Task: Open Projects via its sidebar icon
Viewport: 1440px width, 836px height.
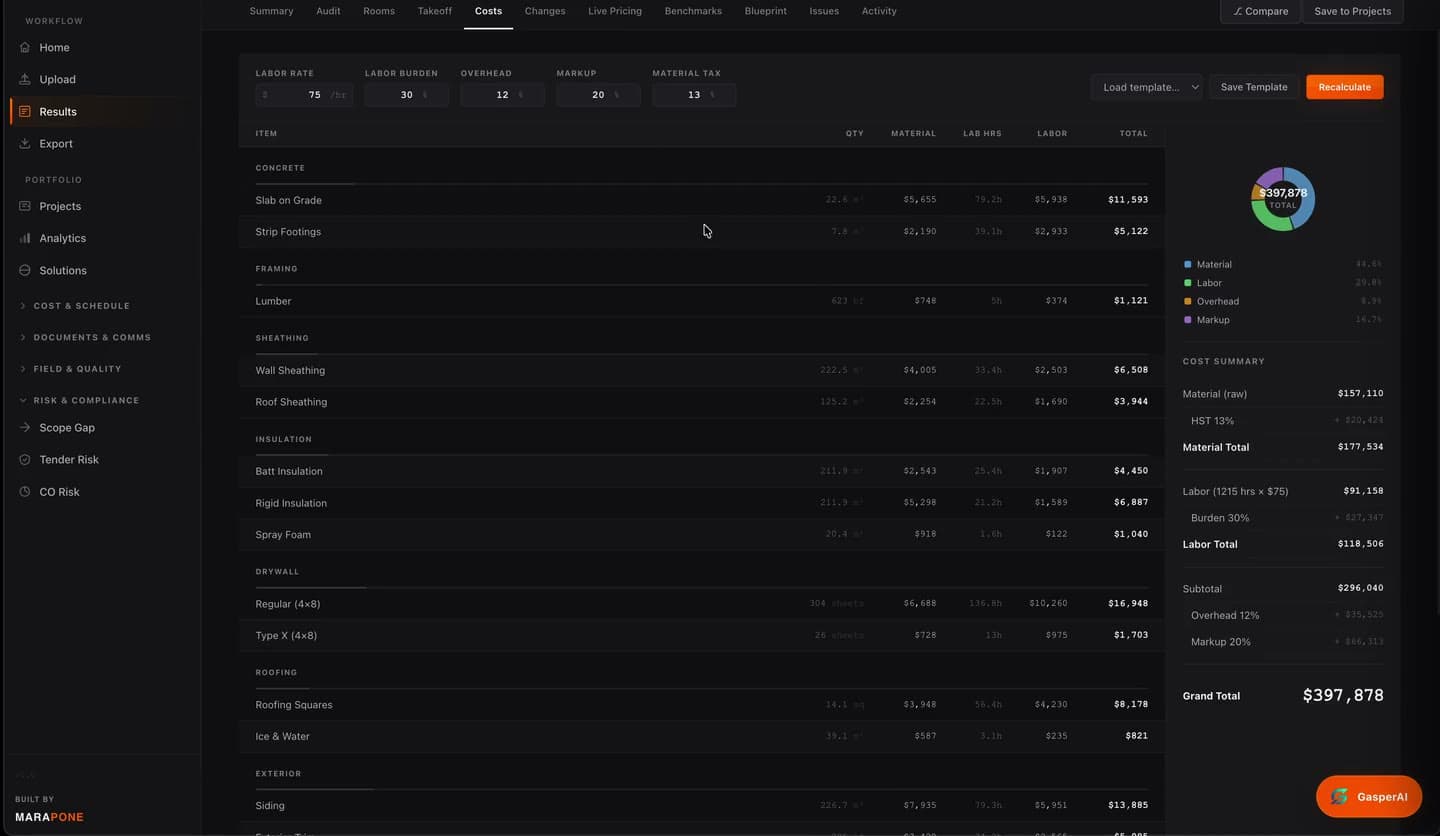Action: point(25,206)
